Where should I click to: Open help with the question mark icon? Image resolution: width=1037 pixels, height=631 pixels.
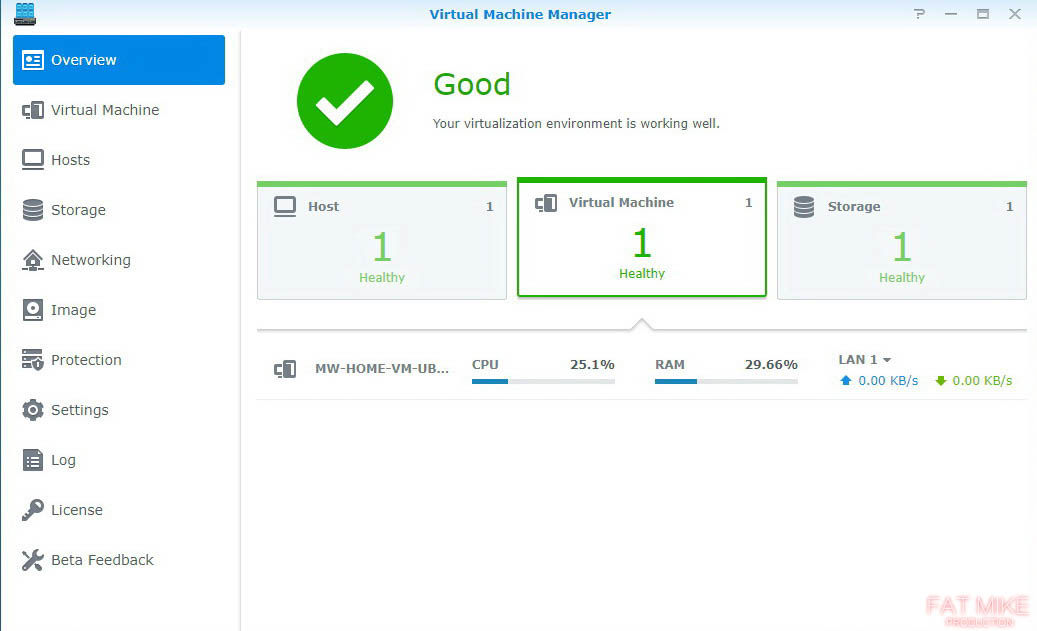919,14
